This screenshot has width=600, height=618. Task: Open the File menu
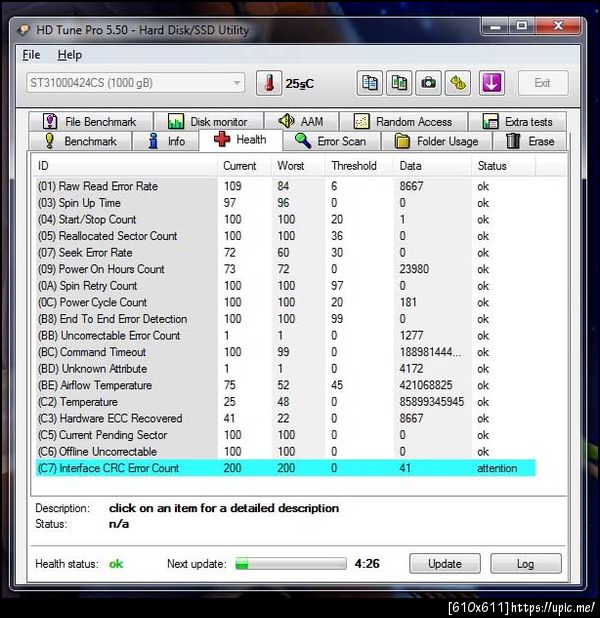click(31, 55)
